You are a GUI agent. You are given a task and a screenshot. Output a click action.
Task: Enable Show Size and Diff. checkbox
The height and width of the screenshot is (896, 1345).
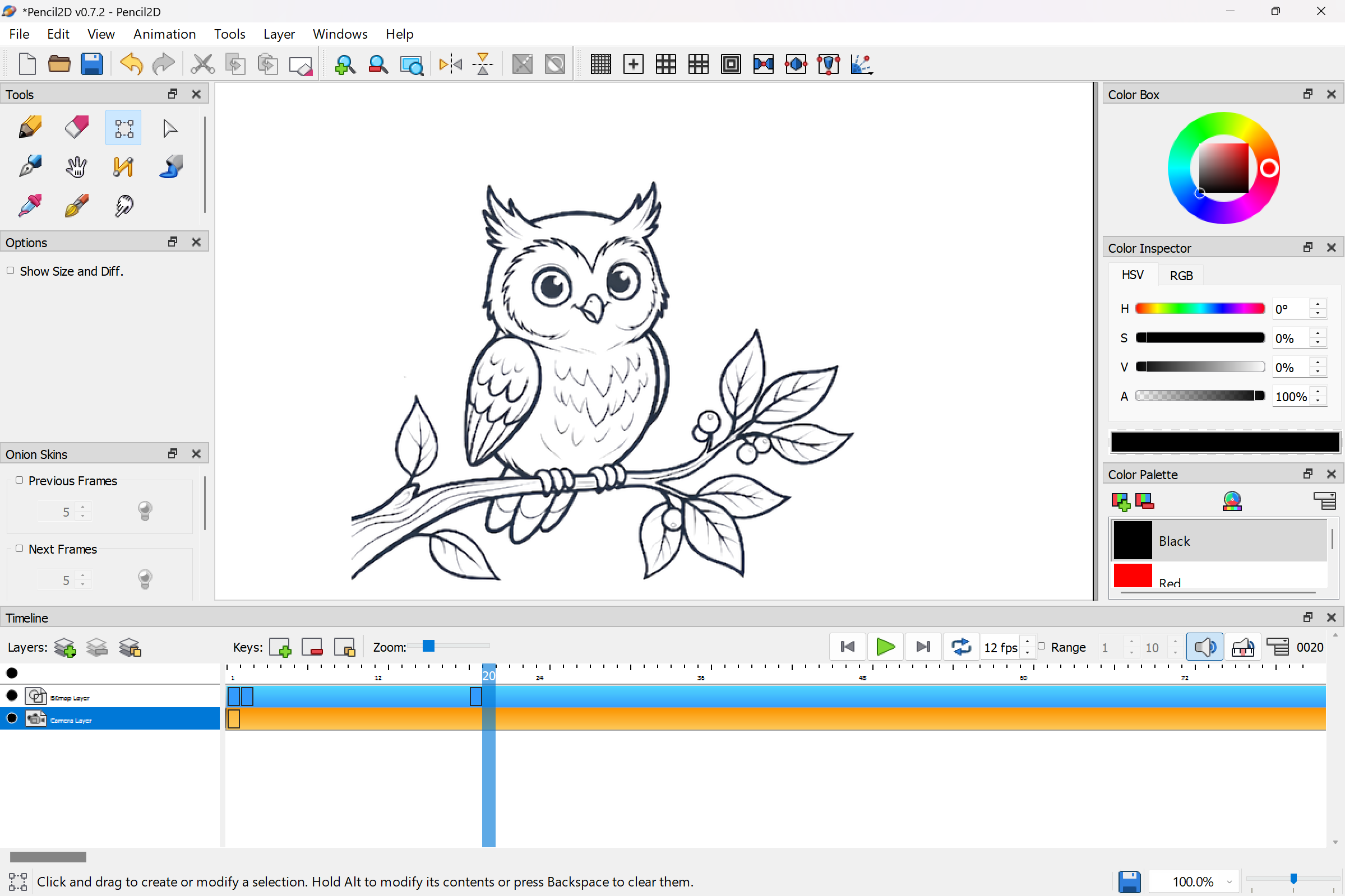pyautogui.click(x=10, y=271)
